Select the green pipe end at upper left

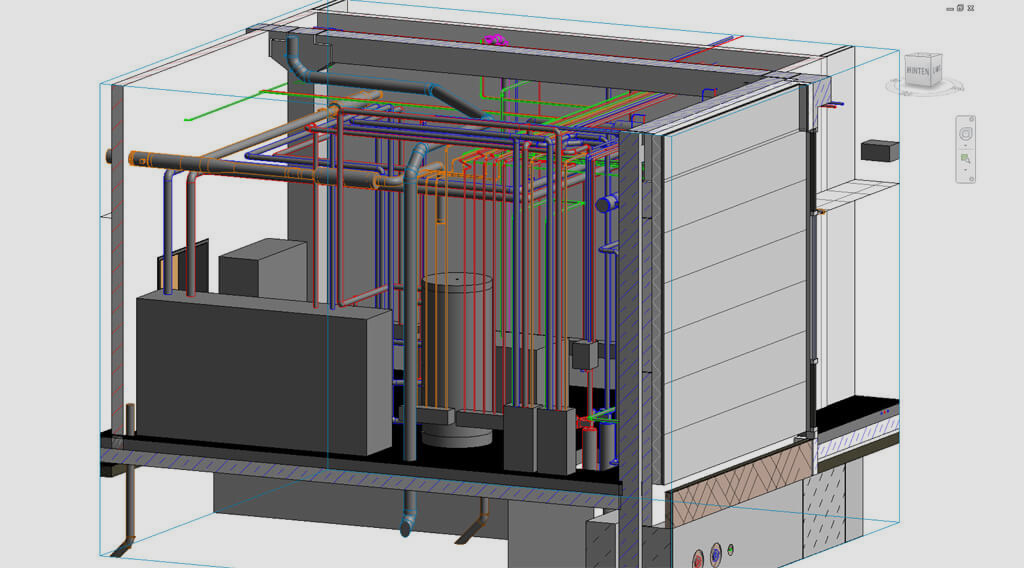point(188,118)
